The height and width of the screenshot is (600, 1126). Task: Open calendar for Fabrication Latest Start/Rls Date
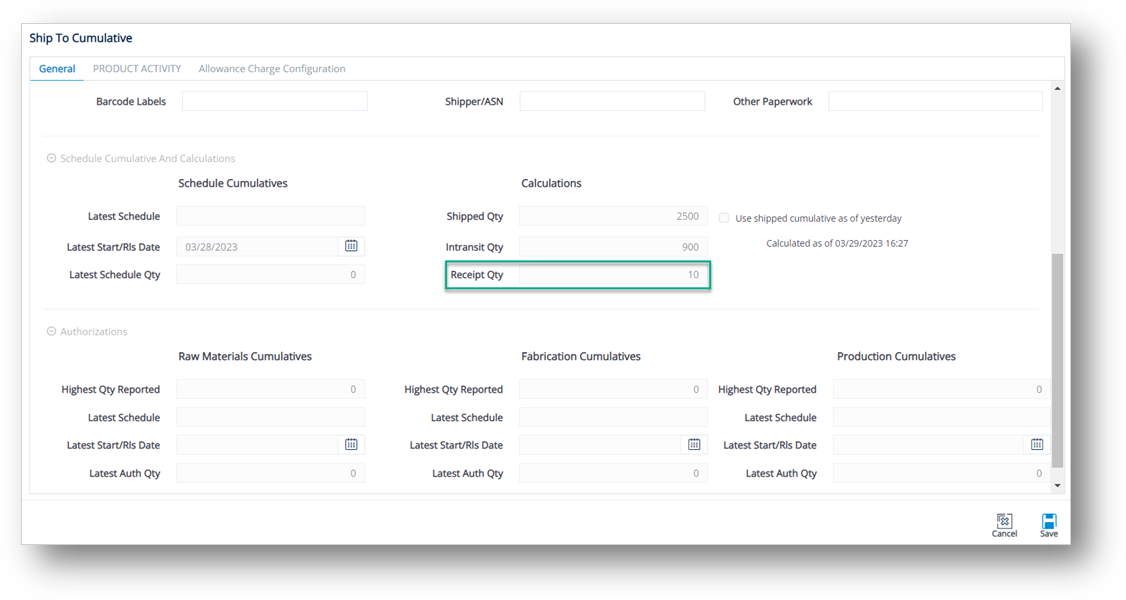pos(694,445)
